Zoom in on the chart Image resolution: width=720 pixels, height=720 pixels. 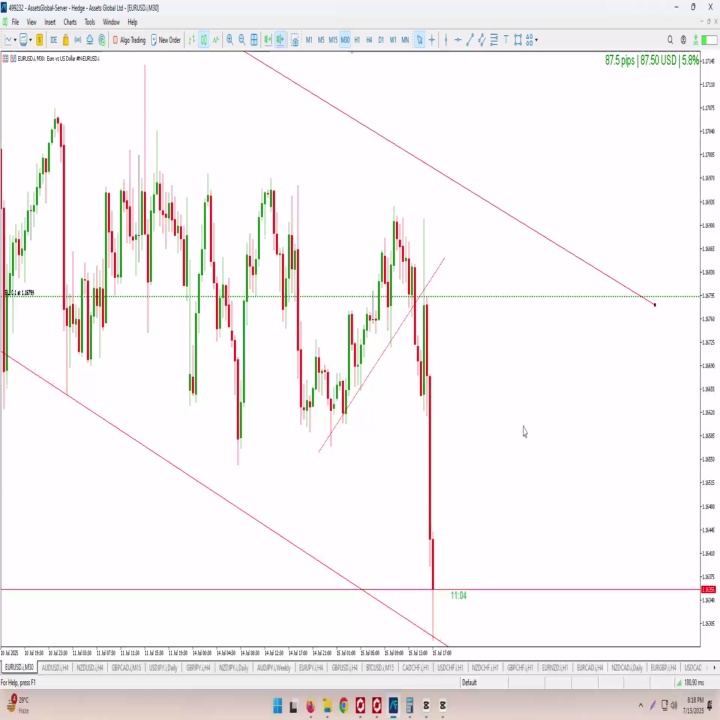pos(230,40)
